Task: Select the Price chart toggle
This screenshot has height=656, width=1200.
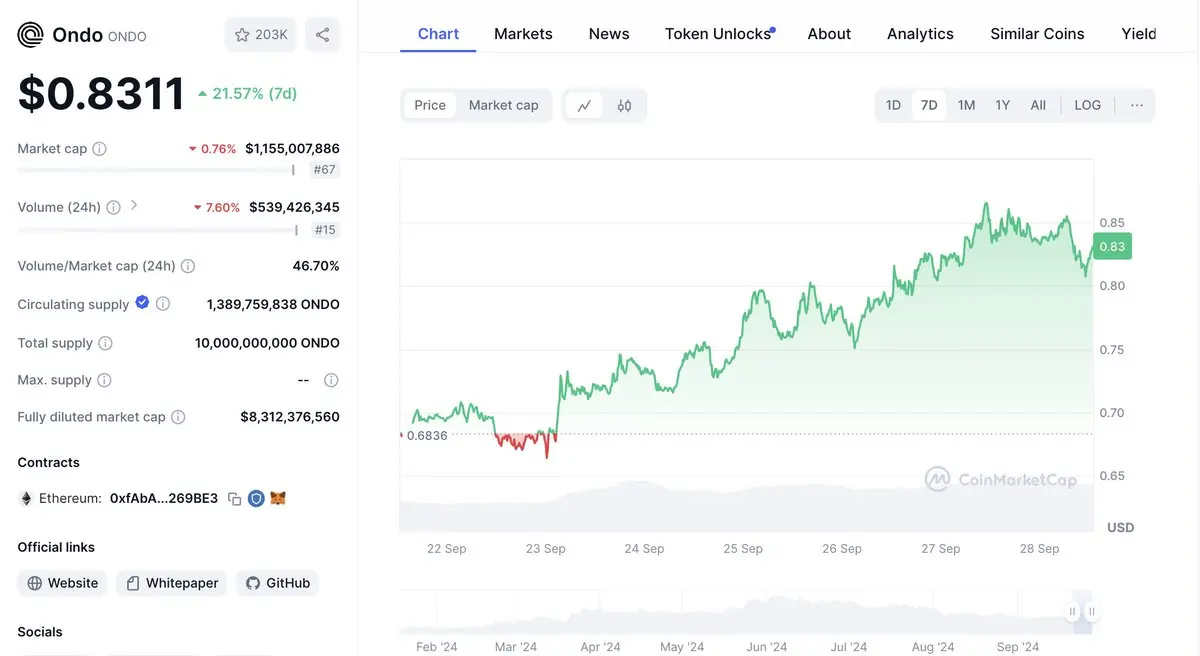Action: (430, 105)
